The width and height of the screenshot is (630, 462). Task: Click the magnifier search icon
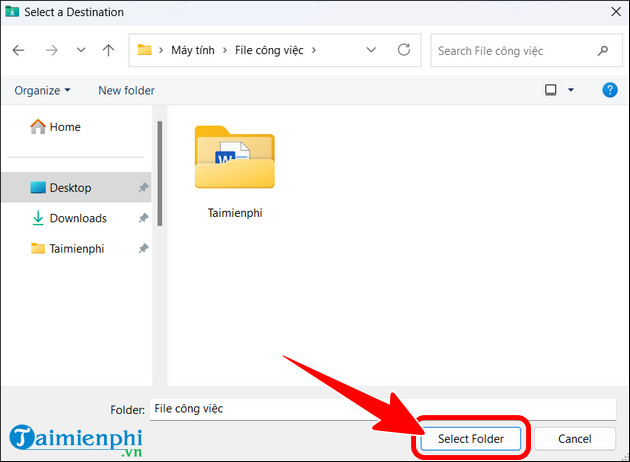603,51
